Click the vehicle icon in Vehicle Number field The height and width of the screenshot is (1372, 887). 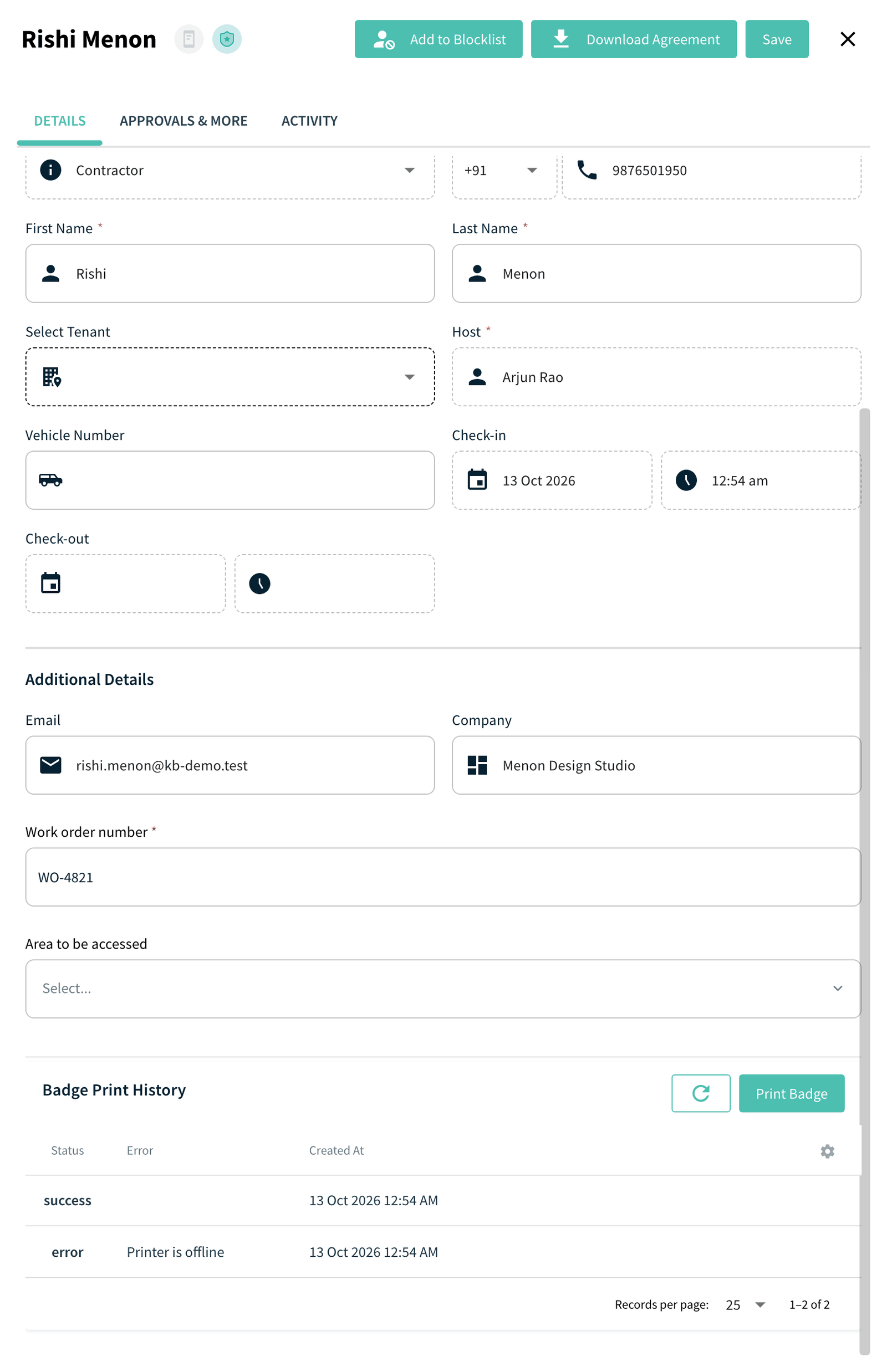50,480
